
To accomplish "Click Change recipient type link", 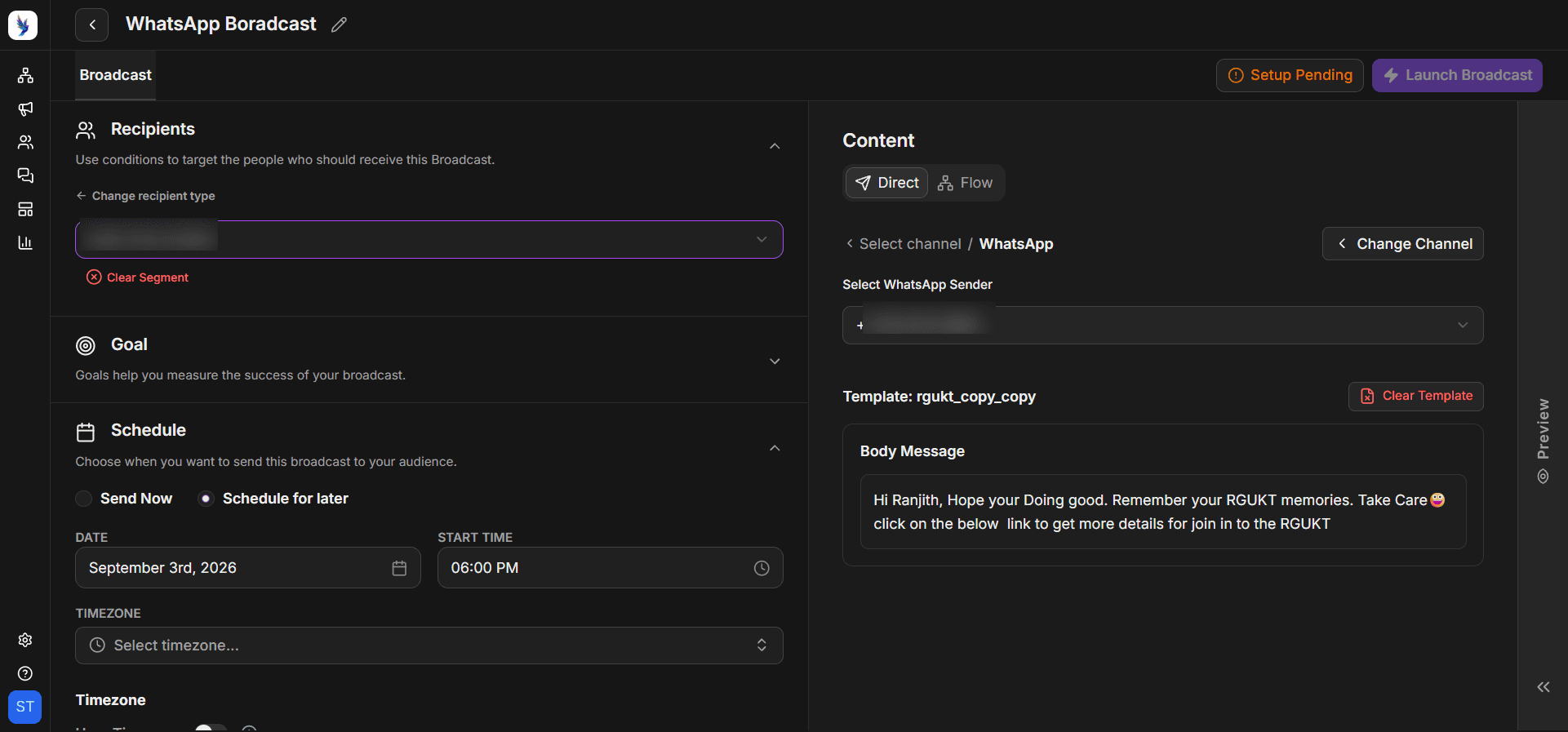I will click(145, 196).
